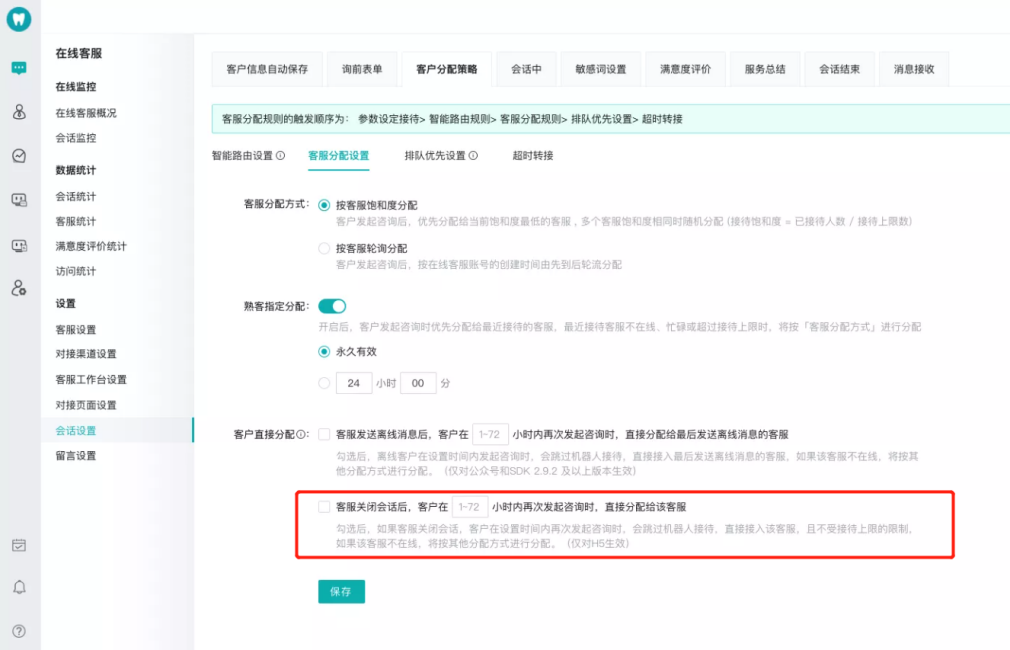Select 按客服轮询分配 radio option
Screen dimensions: 1010x650
coord(324,249)
